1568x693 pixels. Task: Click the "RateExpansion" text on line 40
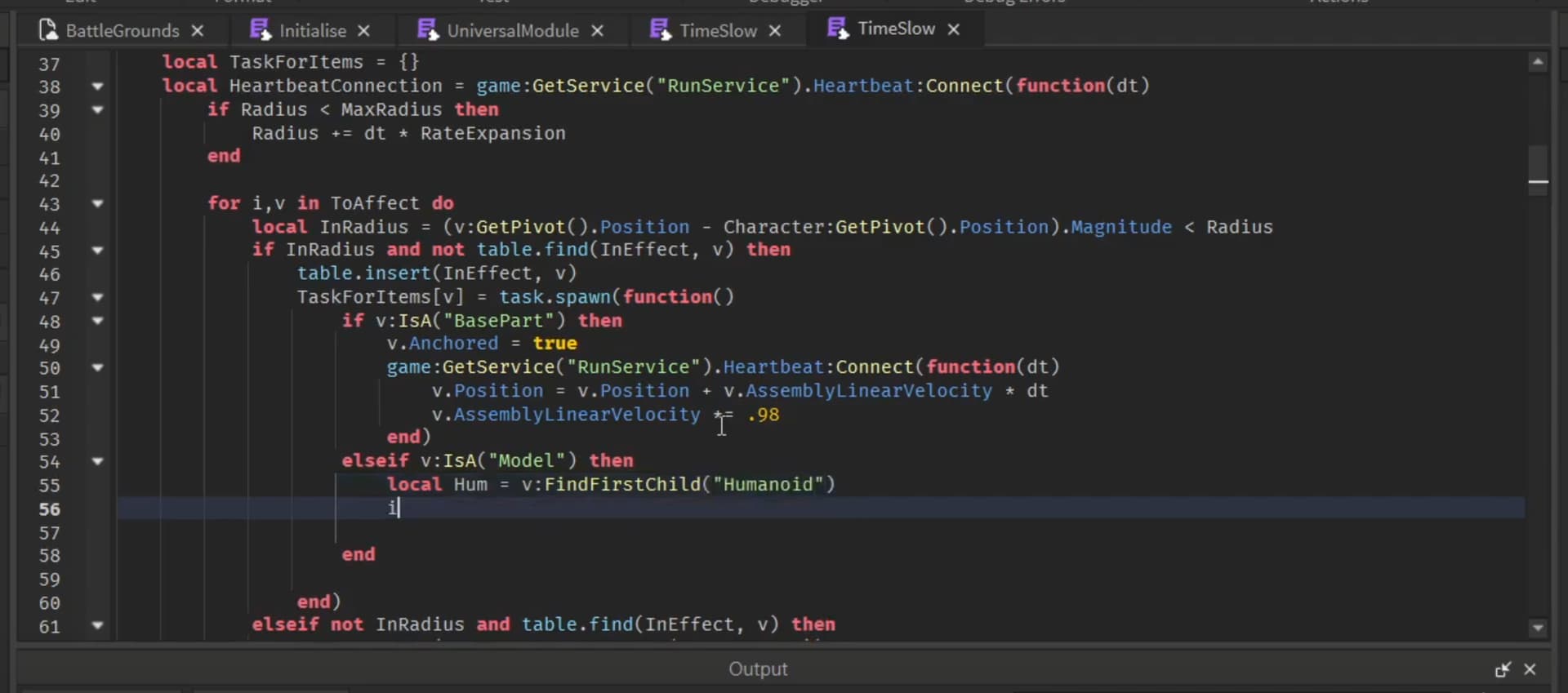coord(492,133)
